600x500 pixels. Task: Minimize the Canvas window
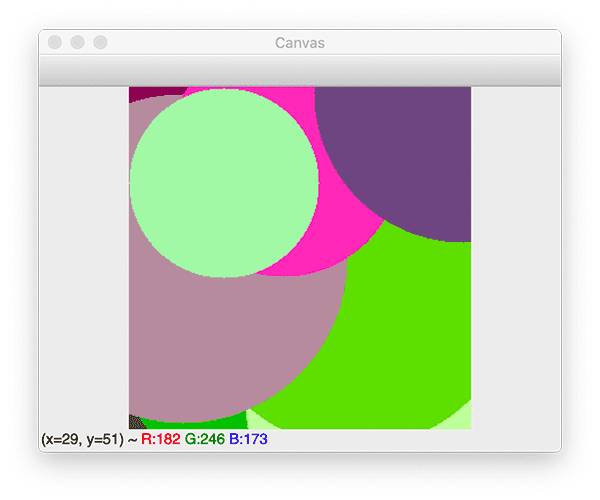pyautogui.click(x=78, y=42)
